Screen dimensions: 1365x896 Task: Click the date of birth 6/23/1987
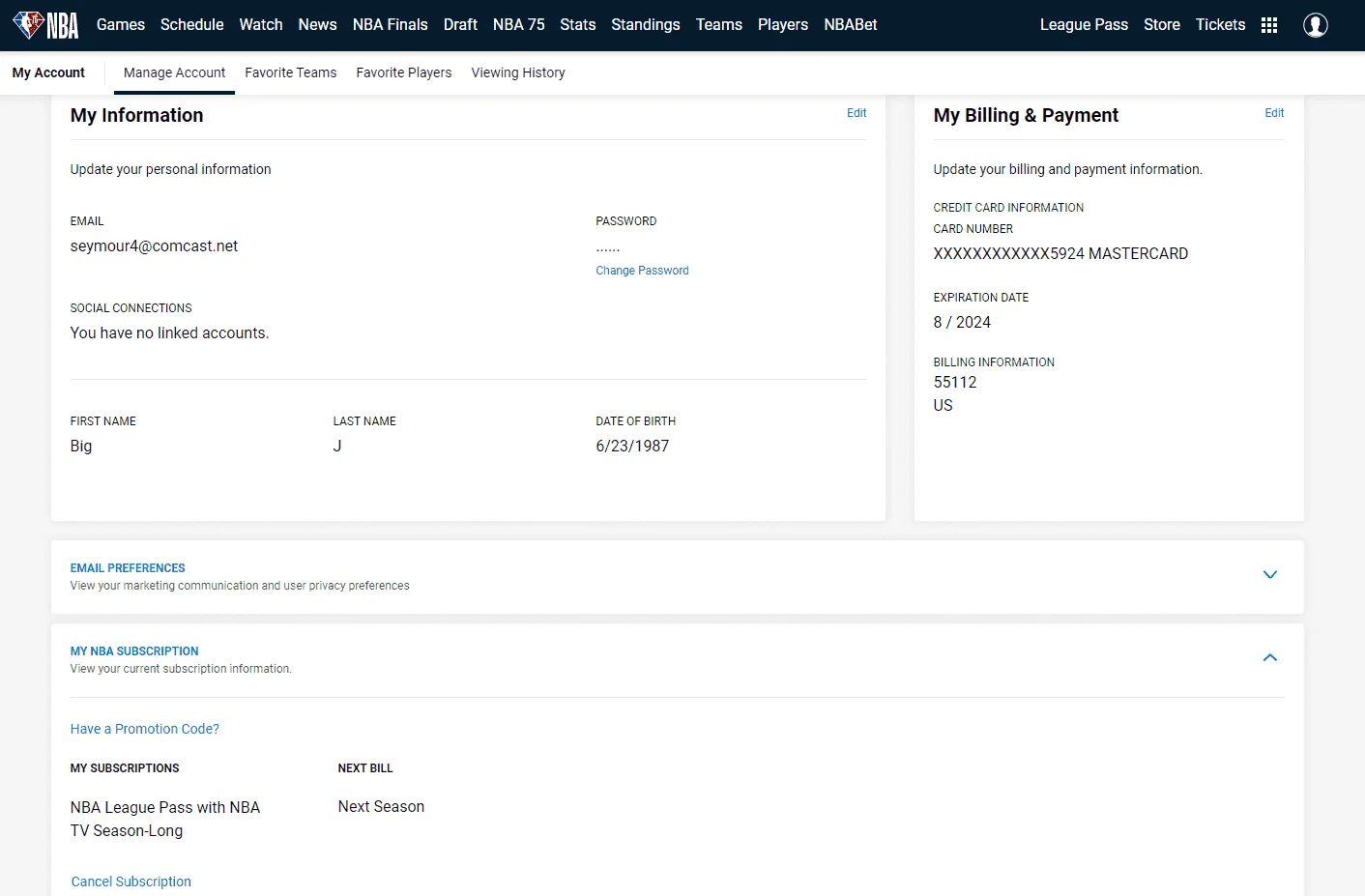(632, 447)
